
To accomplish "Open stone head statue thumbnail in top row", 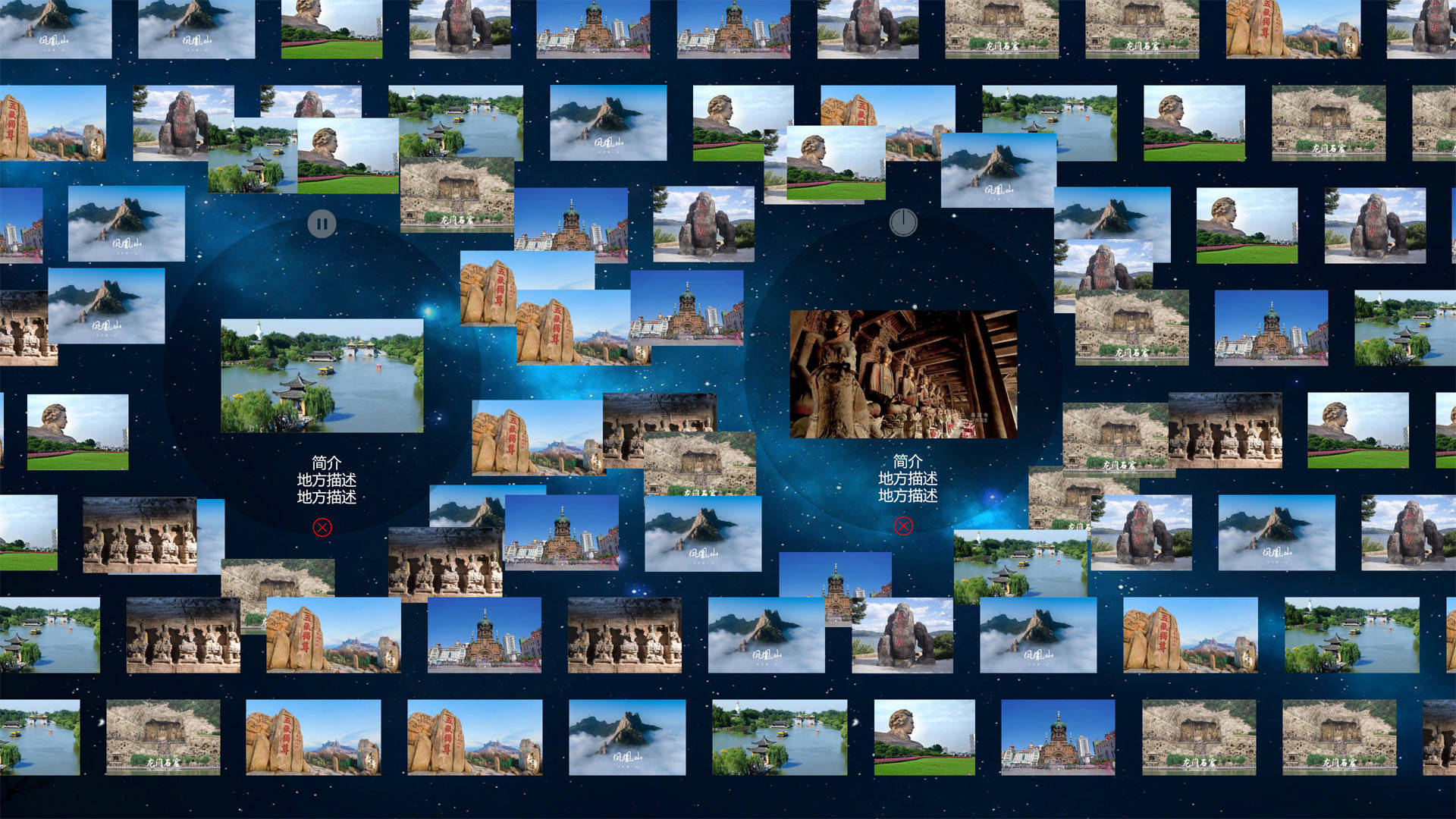I will 331,28.
